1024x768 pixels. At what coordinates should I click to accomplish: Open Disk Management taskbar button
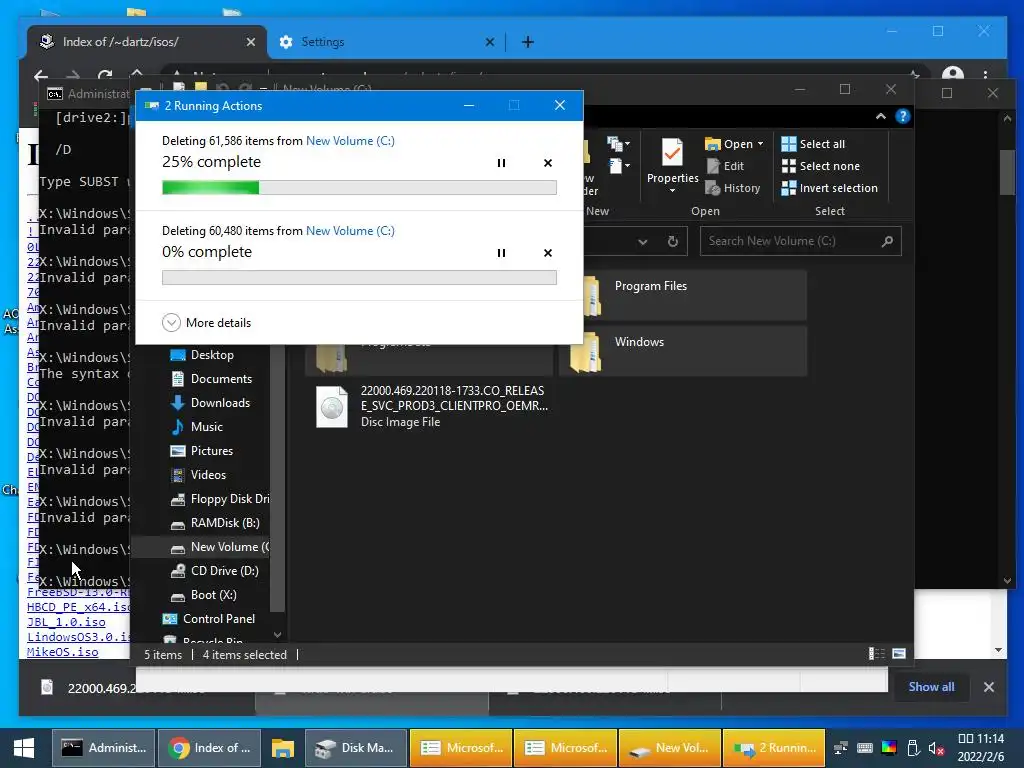(355, 748)
